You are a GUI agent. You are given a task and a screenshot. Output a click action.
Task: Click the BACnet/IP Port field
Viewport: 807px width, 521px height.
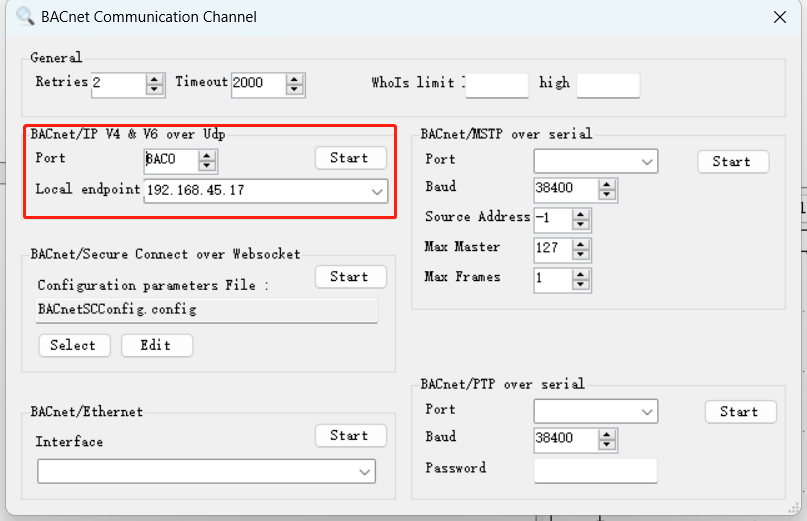pyautogui.click(x=171, y=160)
